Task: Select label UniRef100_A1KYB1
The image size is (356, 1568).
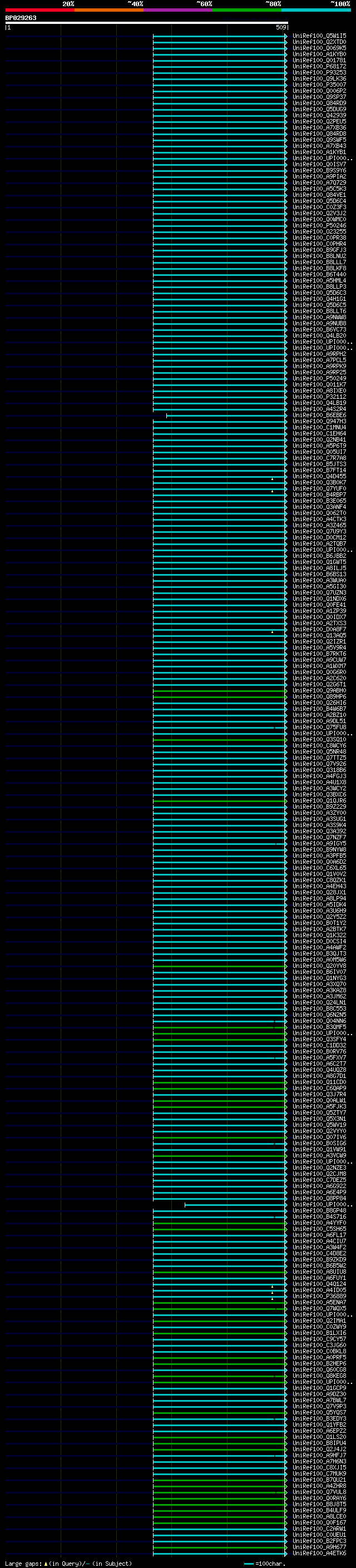Action: tap(319, 152)
